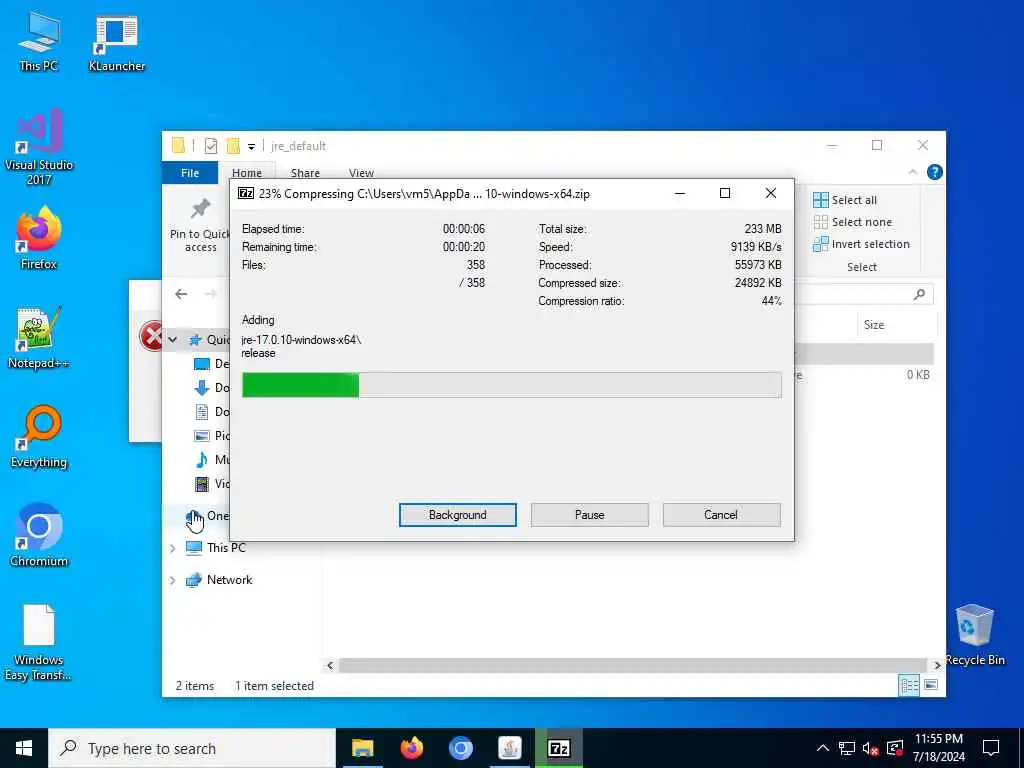The width and height of the screenshot is (1024, 768).
Task: Open 7-Zip from the taskbar
Action: pyautogui.click(x=559, y=748)
